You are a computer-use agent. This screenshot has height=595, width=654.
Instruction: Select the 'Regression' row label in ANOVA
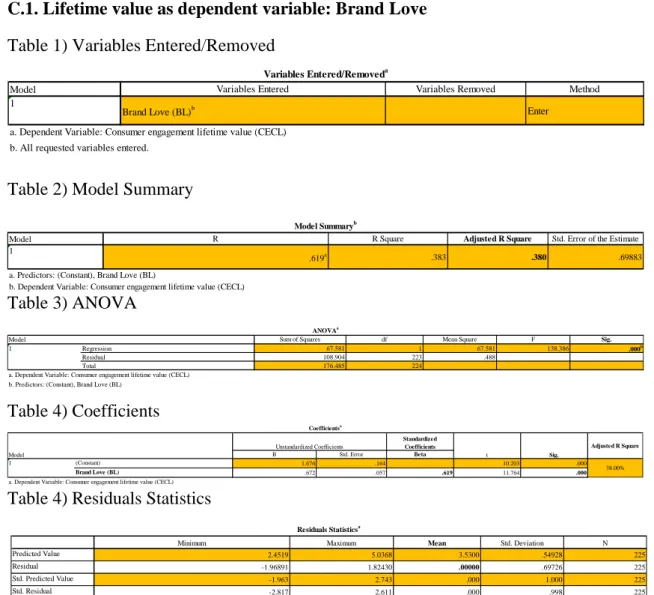[97, 349]
